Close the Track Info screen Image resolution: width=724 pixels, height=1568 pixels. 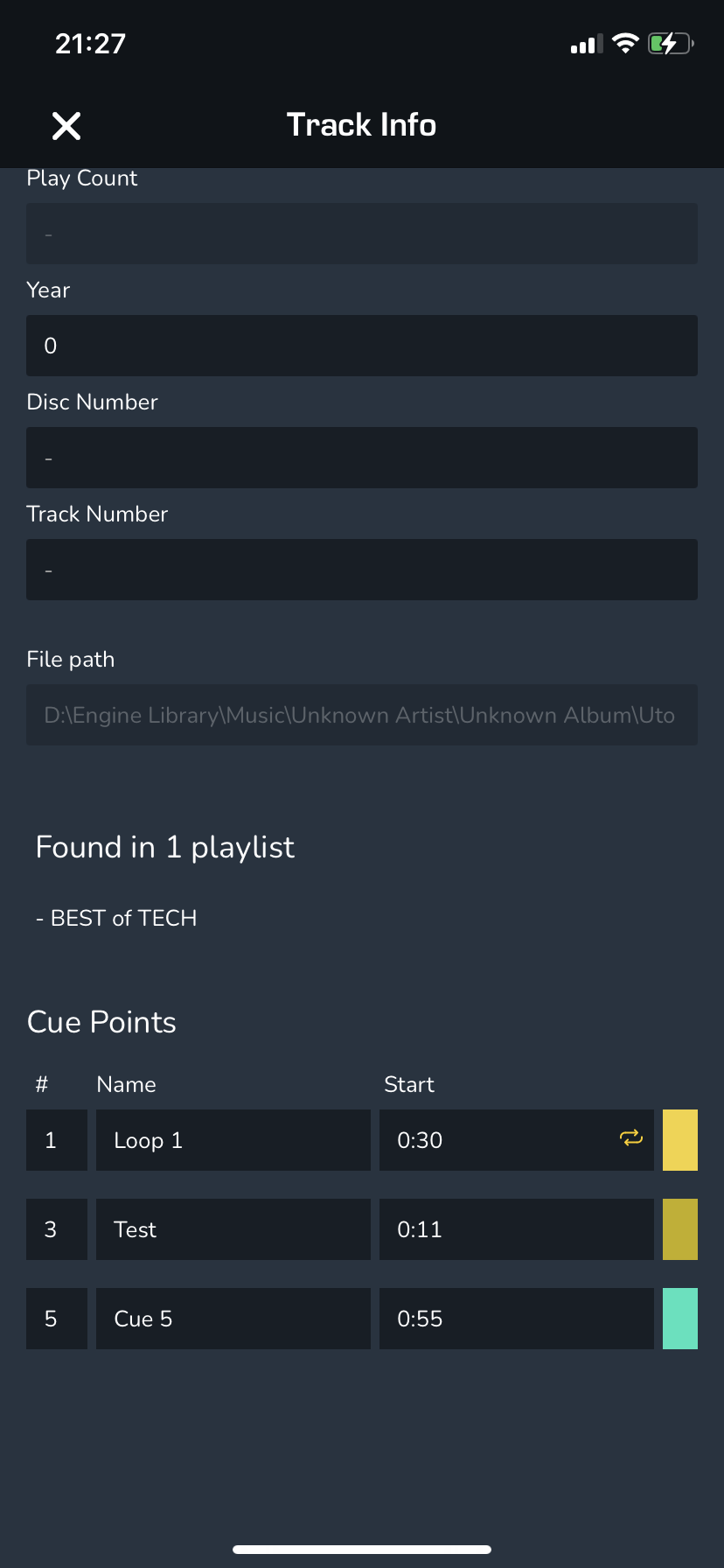66,126
